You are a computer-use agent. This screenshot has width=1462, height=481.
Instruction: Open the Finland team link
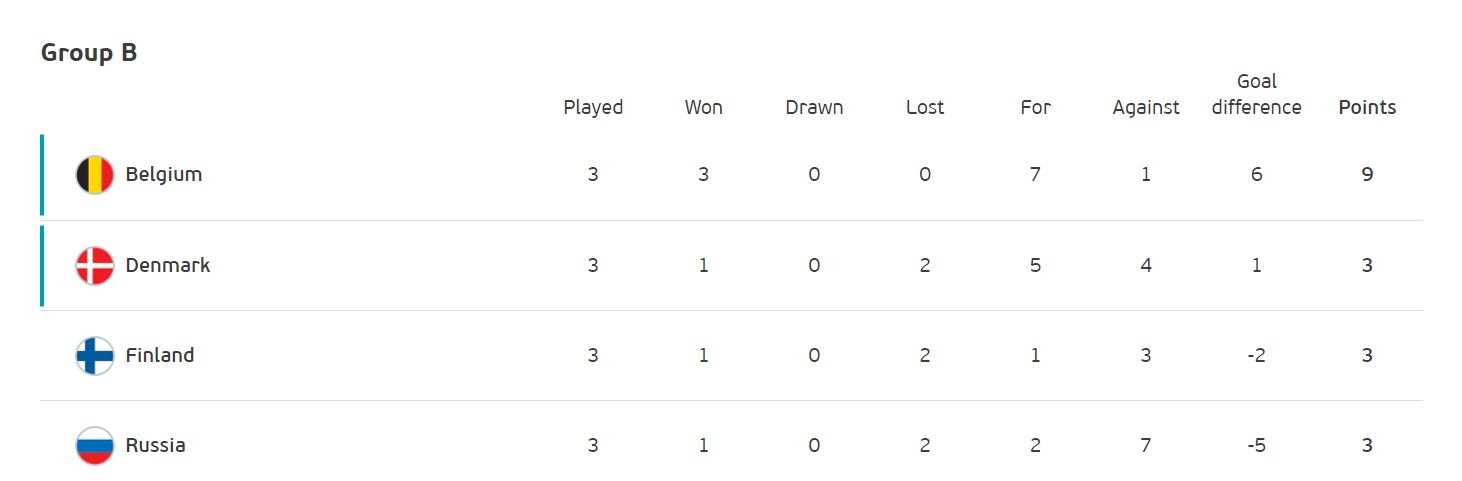tap(160, 356)
